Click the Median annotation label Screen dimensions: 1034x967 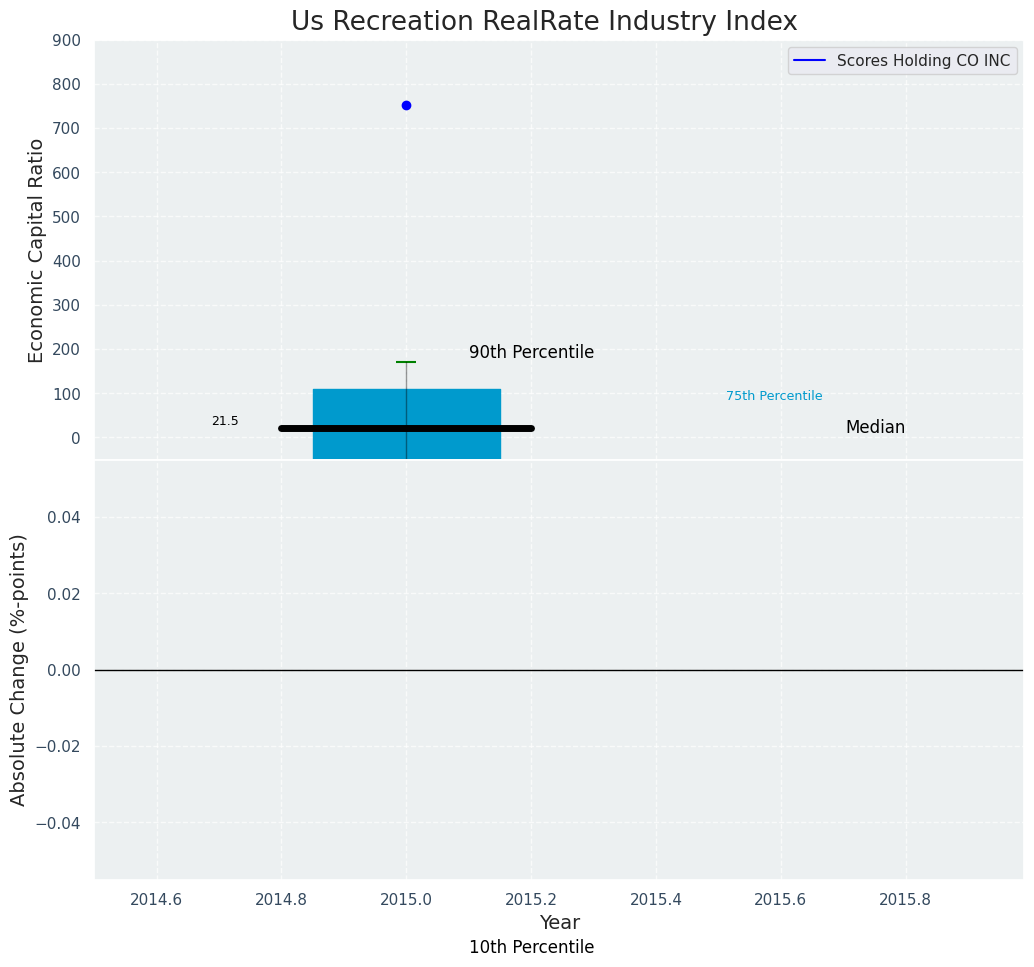click(x=875, y=427)
